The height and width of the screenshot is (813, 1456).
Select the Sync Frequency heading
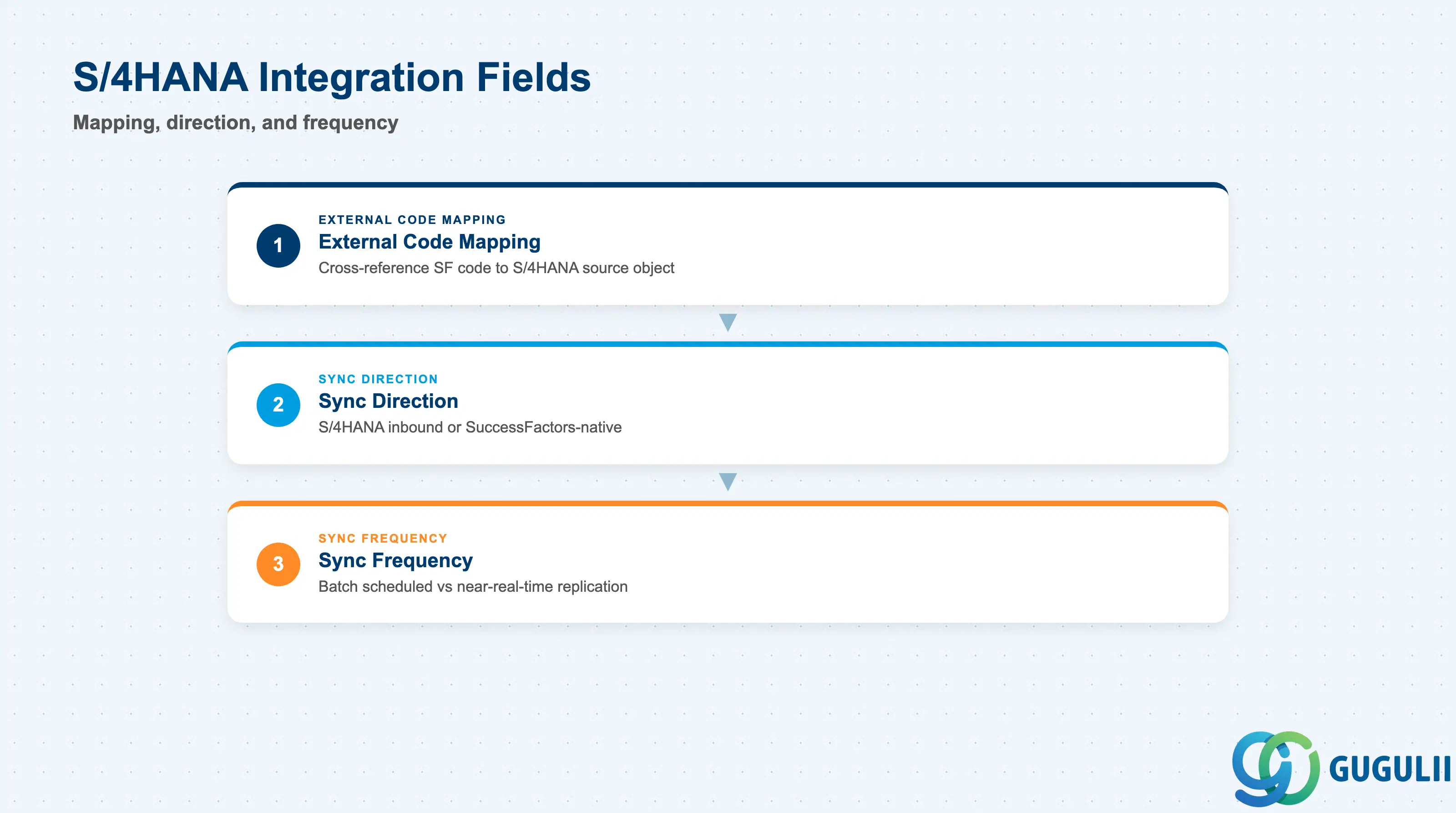tap(395, 561)
